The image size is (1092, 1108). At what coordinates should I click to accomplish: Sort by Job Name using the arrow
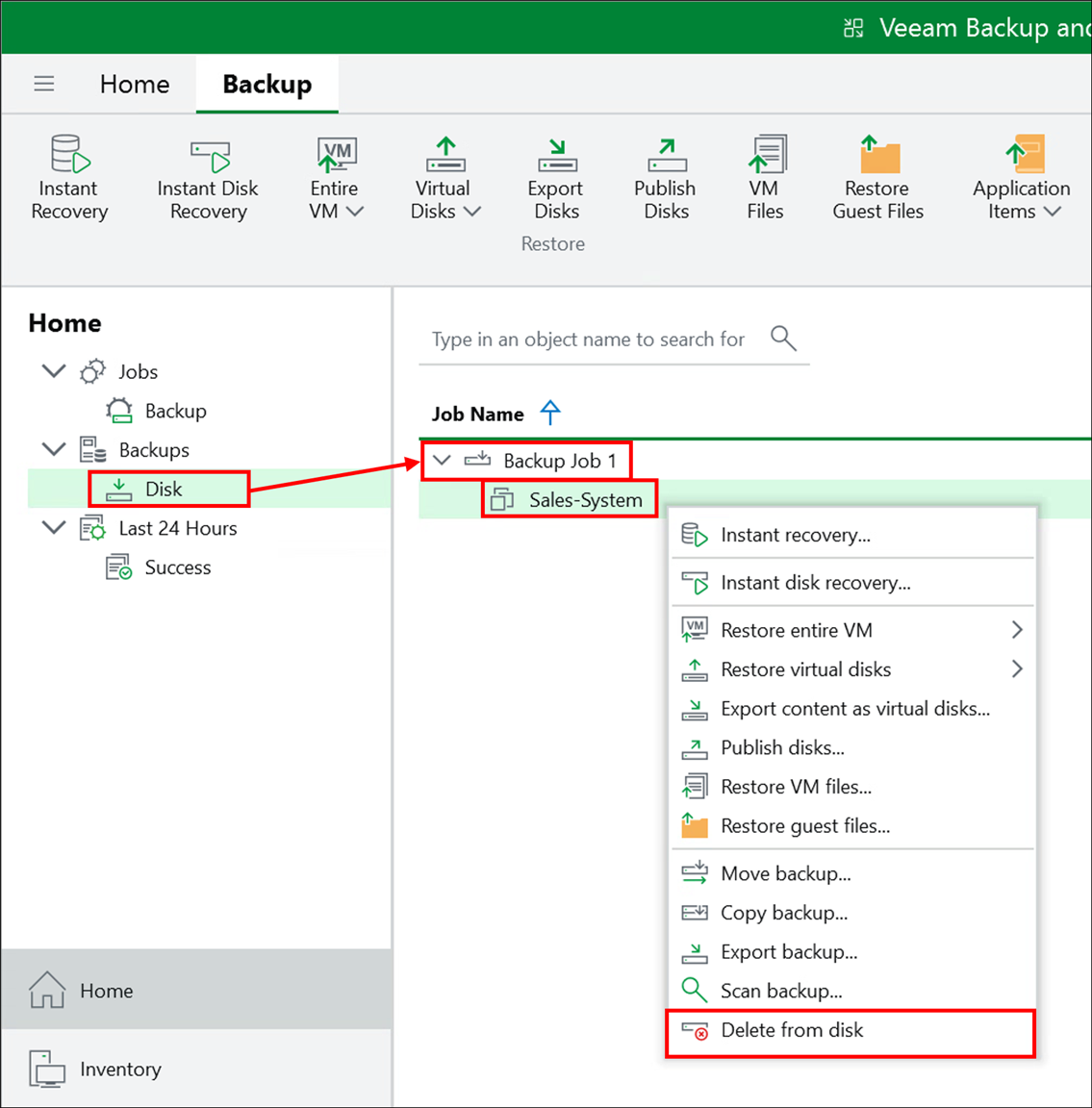click(x=549, y=413)
